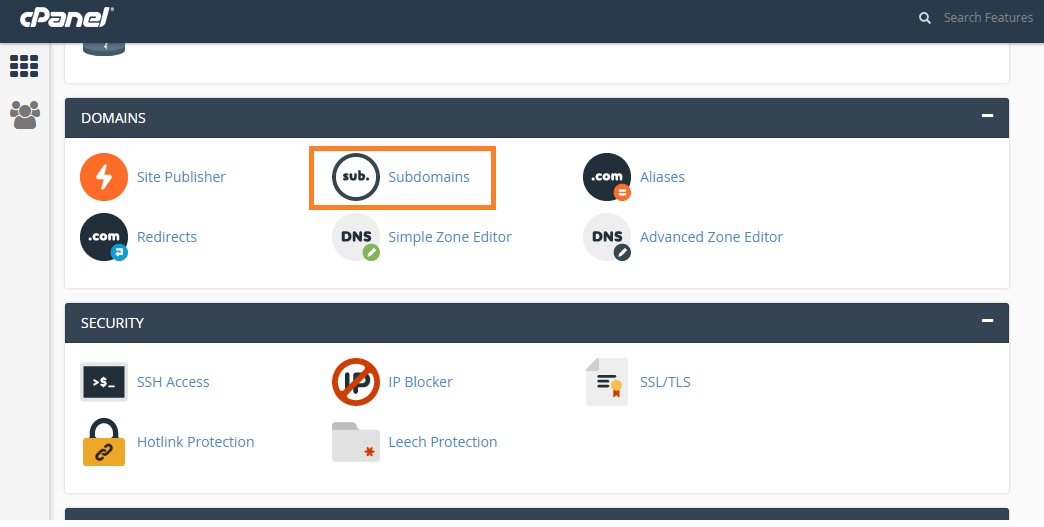Collapse the Domains section
Image resolution: width=1044 pixels, height=527 pixels.
point(987,116)
